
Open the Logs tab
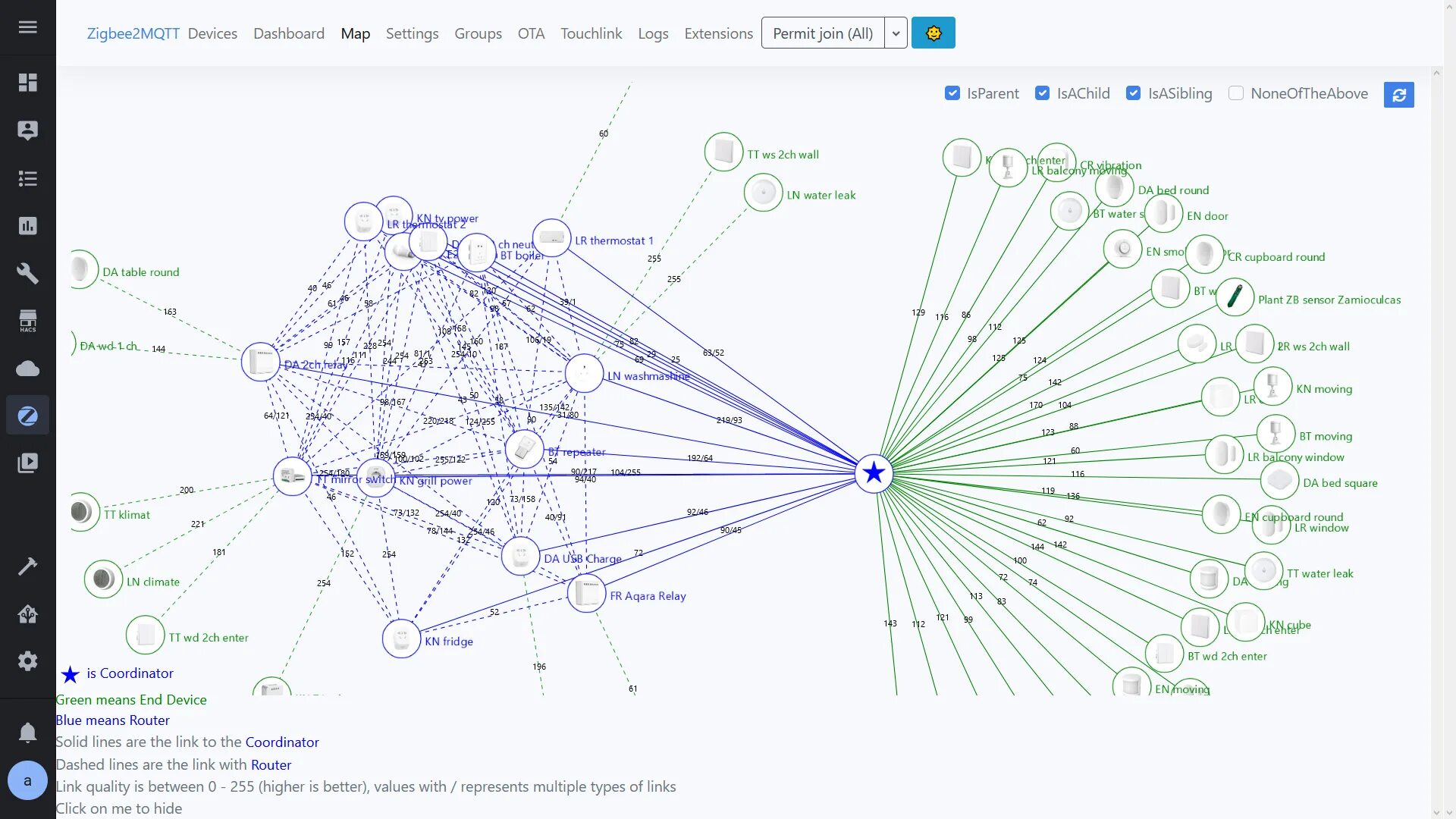(653, 33)
